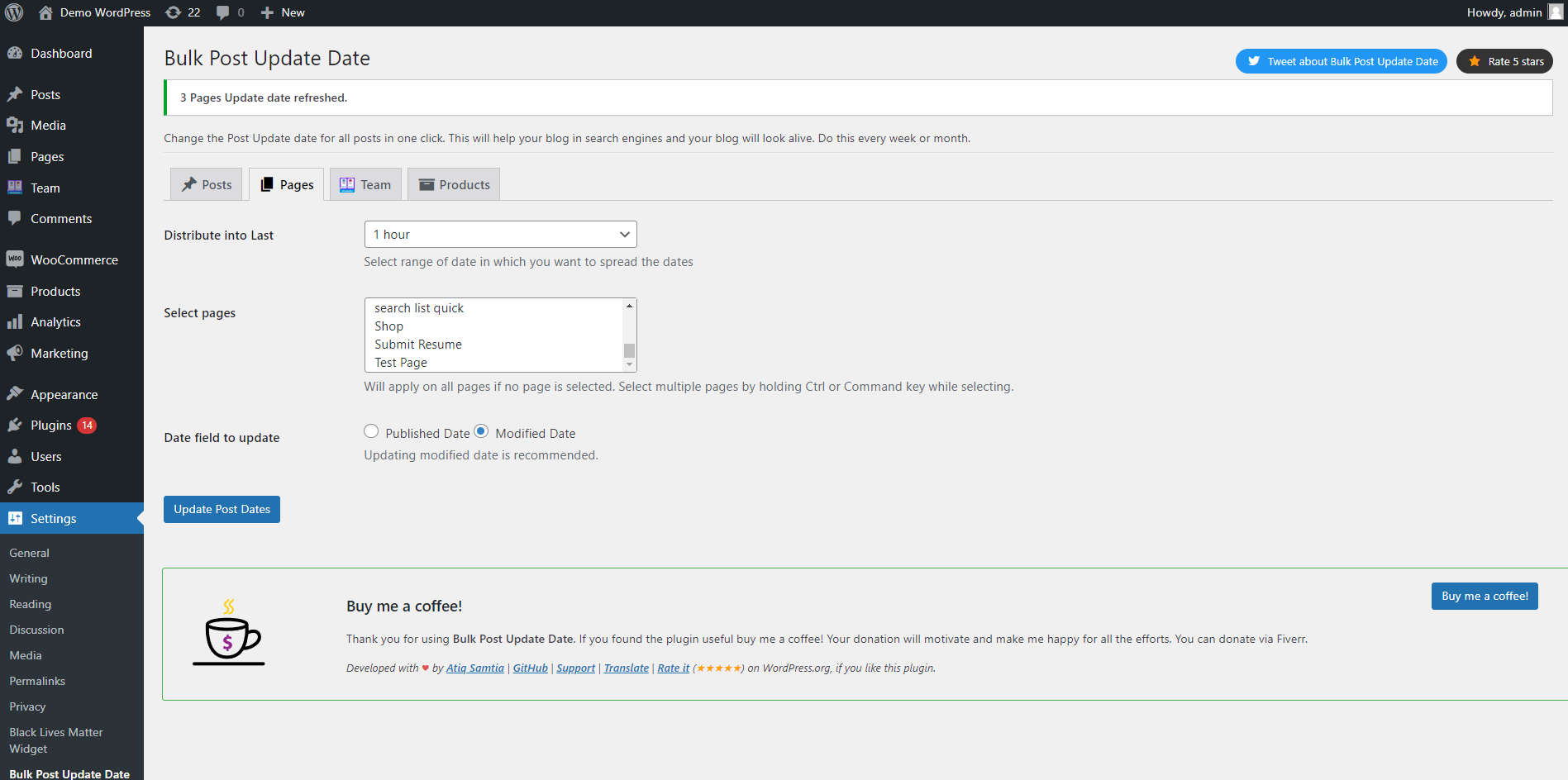The height and width of the screenshot is (780, 1568).
Task: Open Permalinks settings submenu item
Action: tap(37, 681)
